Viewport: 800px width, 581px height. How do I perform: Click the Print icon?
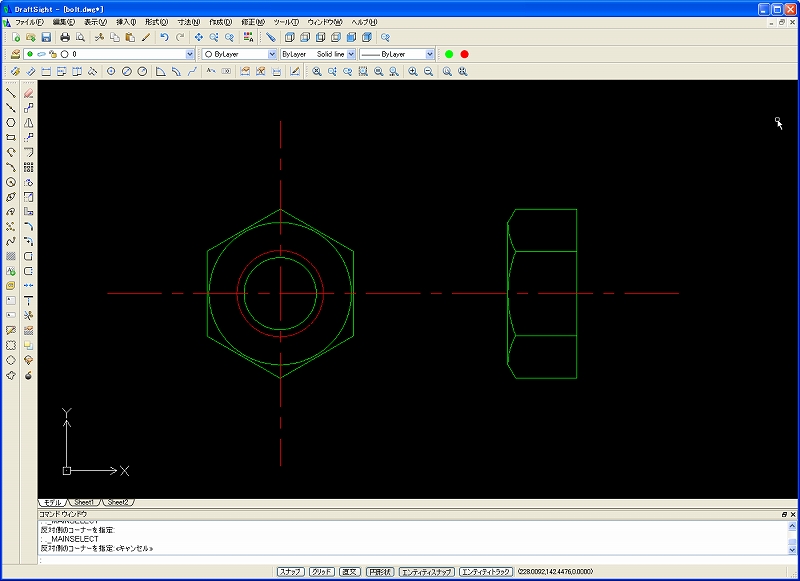(65, 37)
